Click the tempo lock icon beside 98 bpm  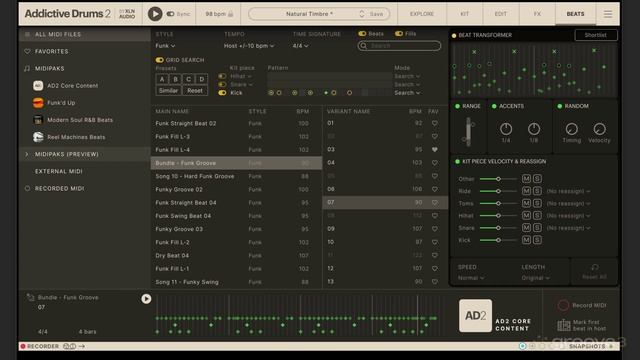click(231, 14)
